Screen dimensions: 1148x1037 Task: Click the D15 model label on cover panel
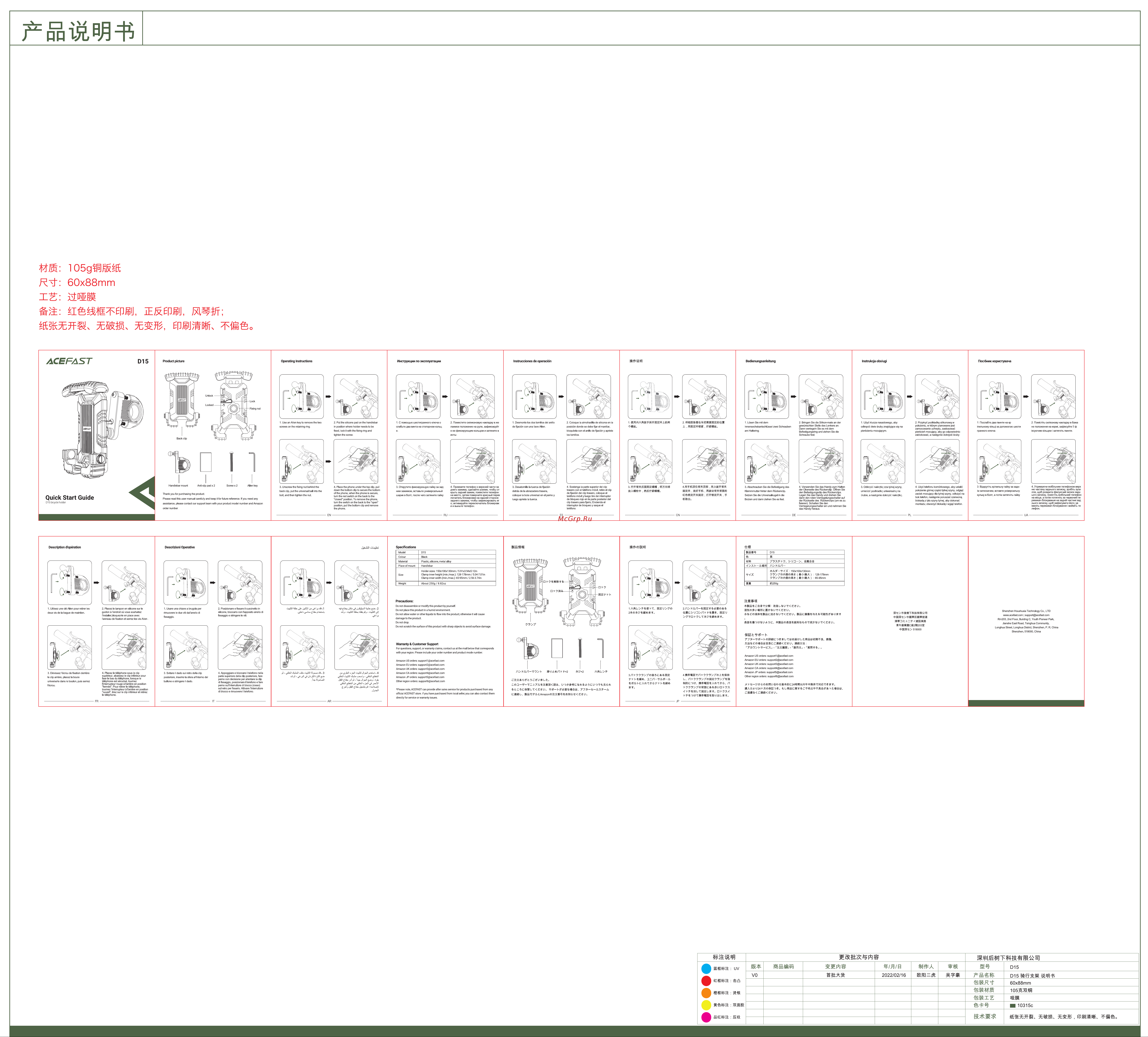click(x=143, y=362)
